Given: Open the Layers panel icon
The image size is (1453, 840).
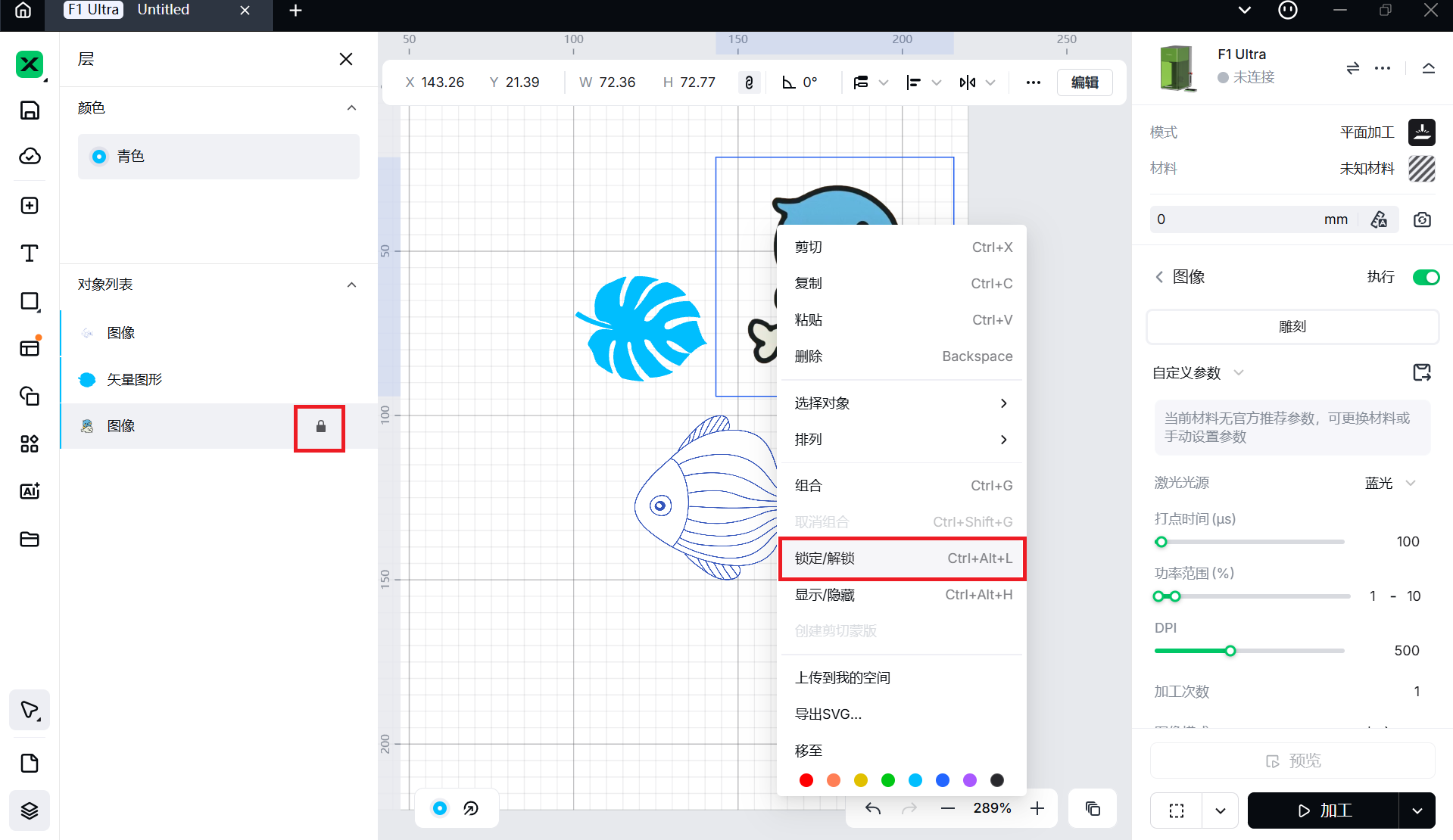Looking at the screenshot, I should [x=30, y=810].
